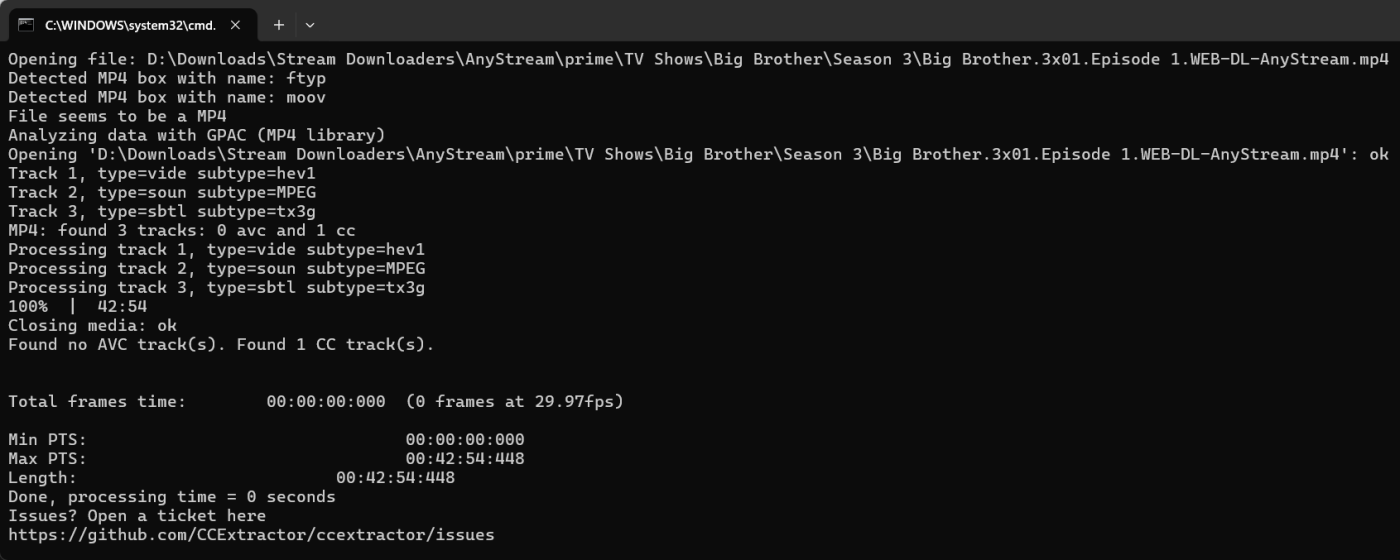Click the cmd icon on the tab
The width and height of the screenshot is (1400, 560).
(x=27, y=24)
